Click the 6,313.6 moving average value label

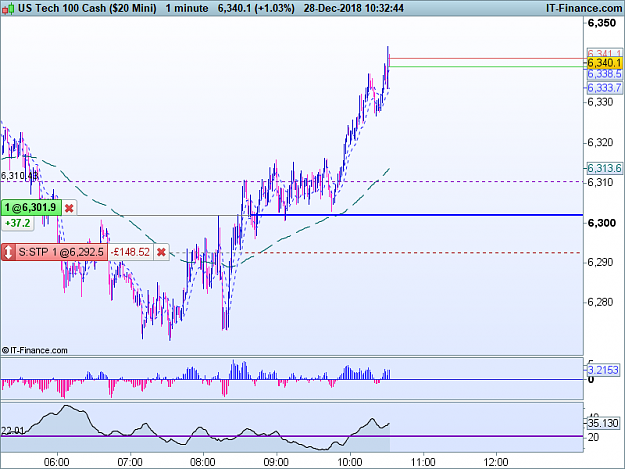click(x=604, y=169)
